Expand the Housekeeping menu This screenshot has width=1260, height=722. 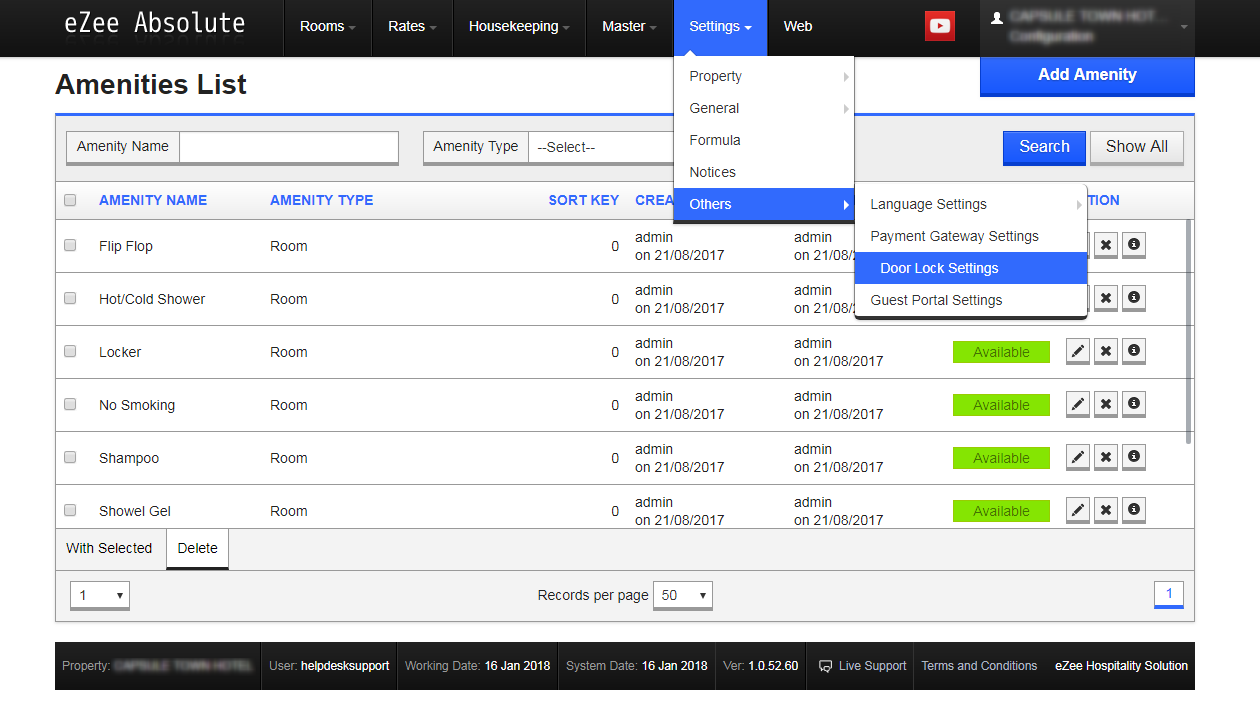coord(519,27)
